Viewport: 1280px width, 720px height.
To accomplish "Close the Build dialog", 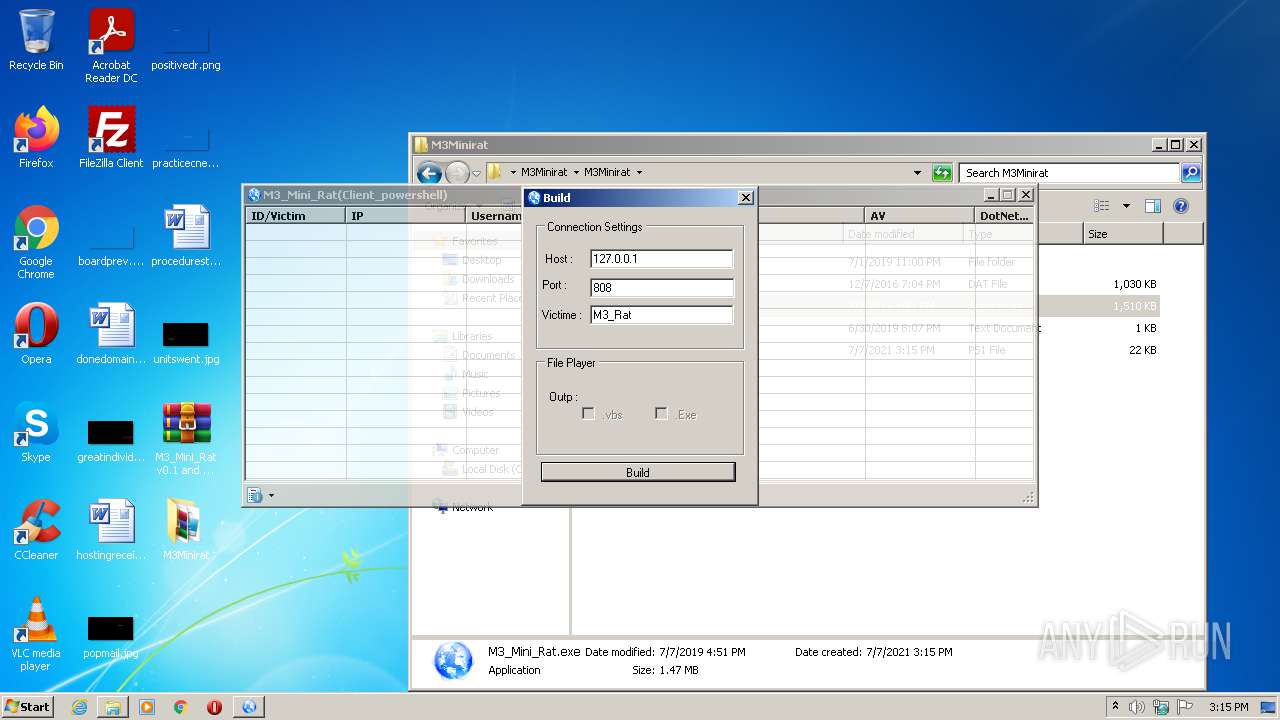I will (745, 198).
